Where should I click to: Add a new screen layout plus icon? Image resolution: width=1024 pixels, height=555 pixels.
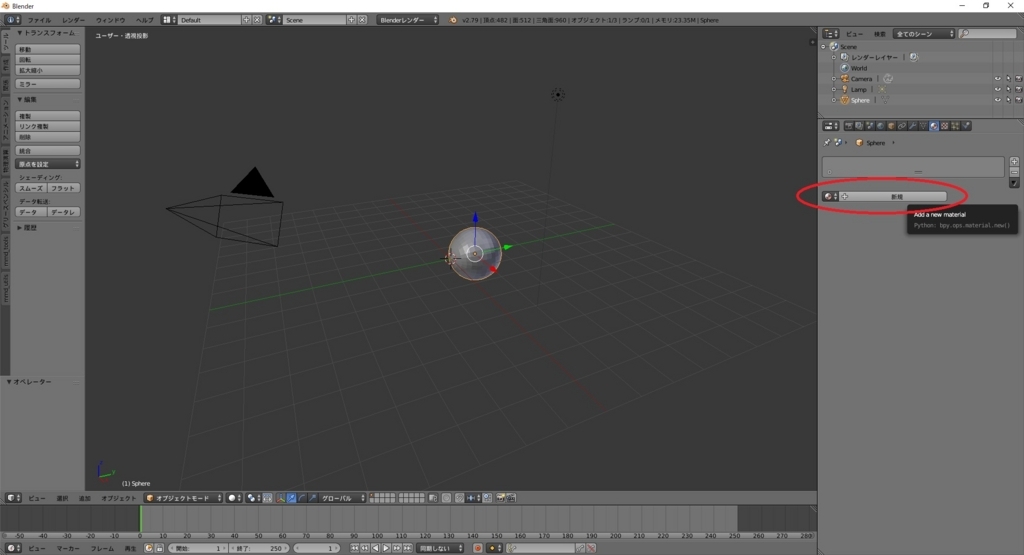(x=246, y=20)
